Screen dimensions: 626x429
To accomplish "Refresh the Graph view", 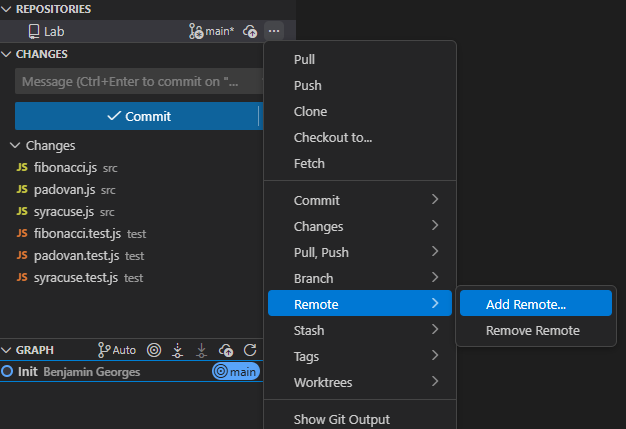I will click(x=251, y=350).
